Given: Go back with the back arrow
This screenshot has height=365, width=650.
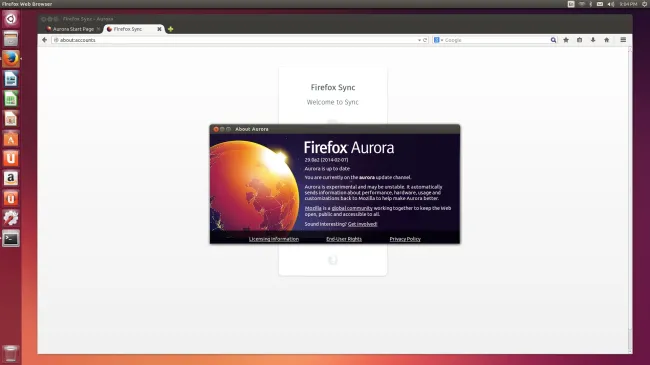Looking at the screenshot, I should pos(44,40).
